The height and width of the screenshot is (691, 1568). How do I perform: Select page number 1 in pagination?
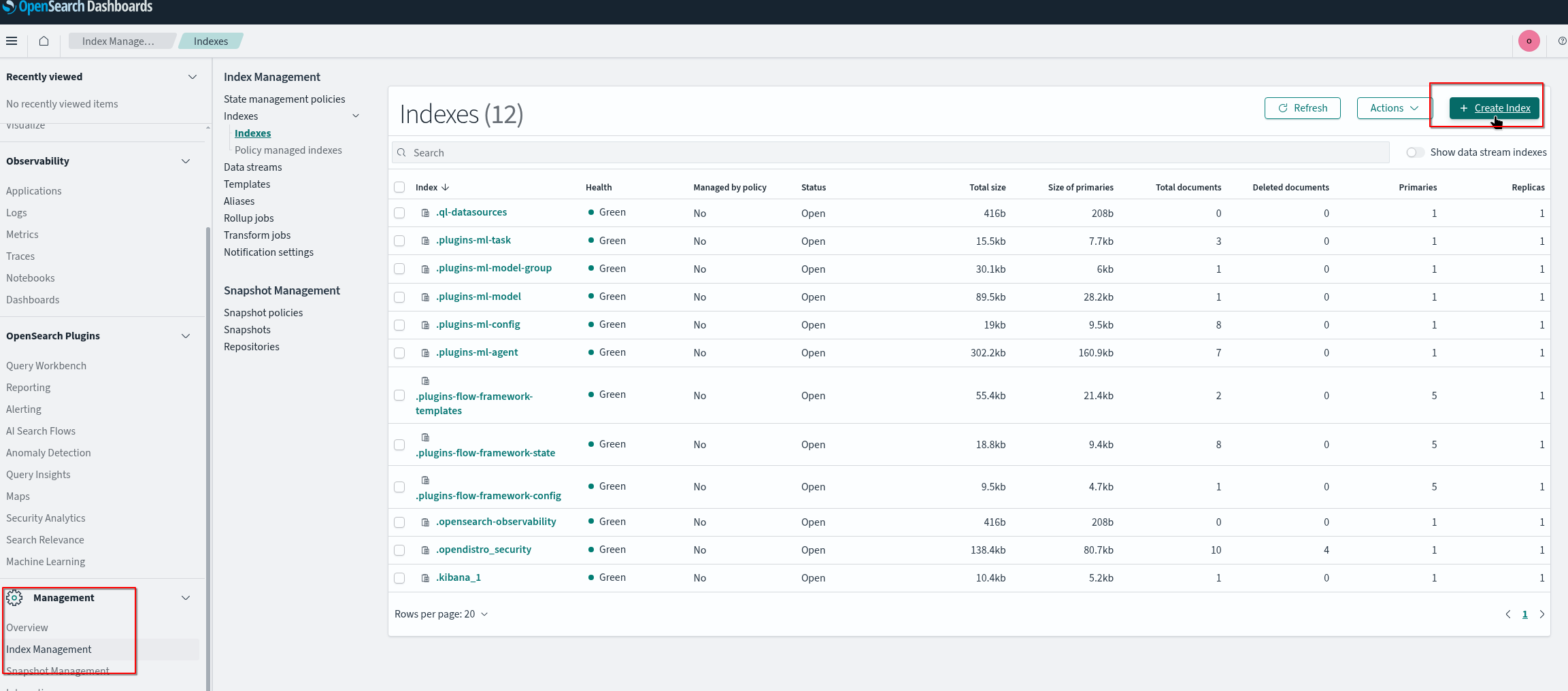(1524, 614)
